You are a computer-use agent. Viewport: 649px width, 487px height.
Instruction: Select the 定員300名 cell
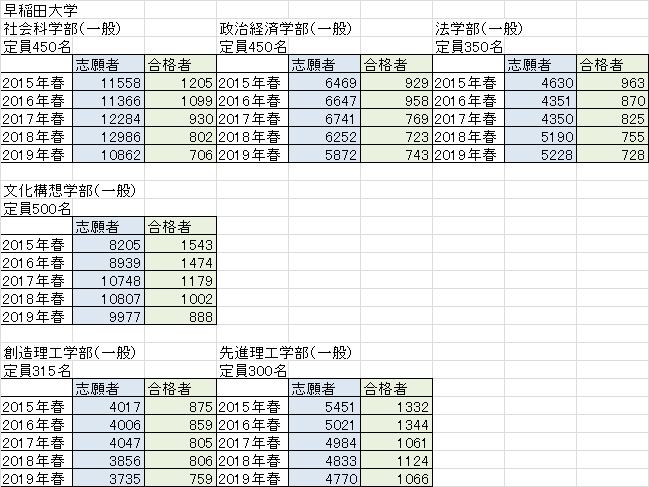tap(252, 370)
